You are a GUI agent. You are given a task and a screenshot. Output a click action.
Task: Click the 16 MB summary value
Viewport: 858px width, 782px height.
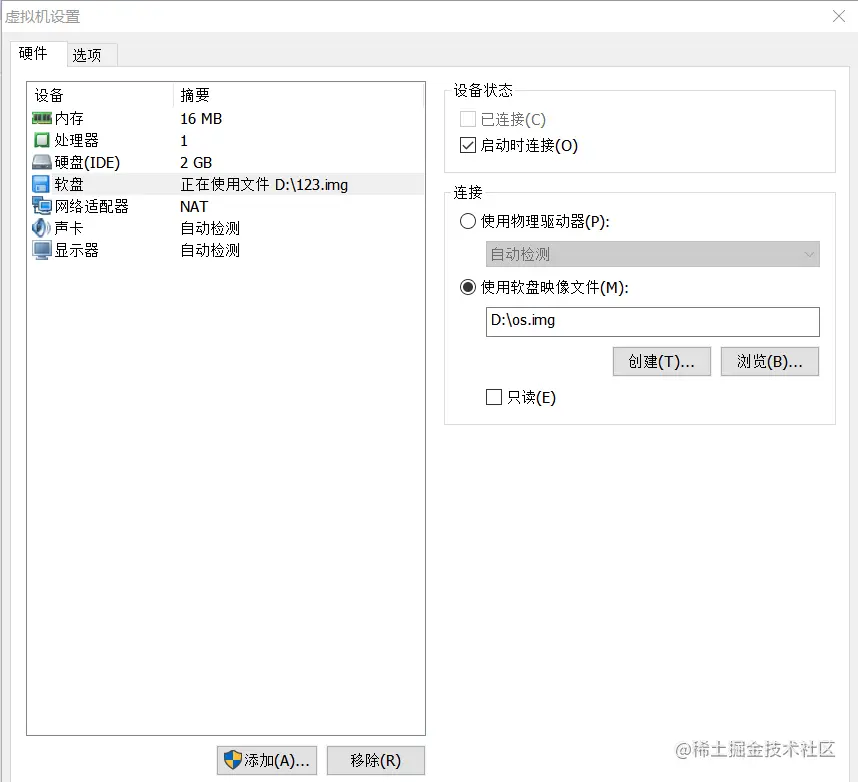coord(201,119)
